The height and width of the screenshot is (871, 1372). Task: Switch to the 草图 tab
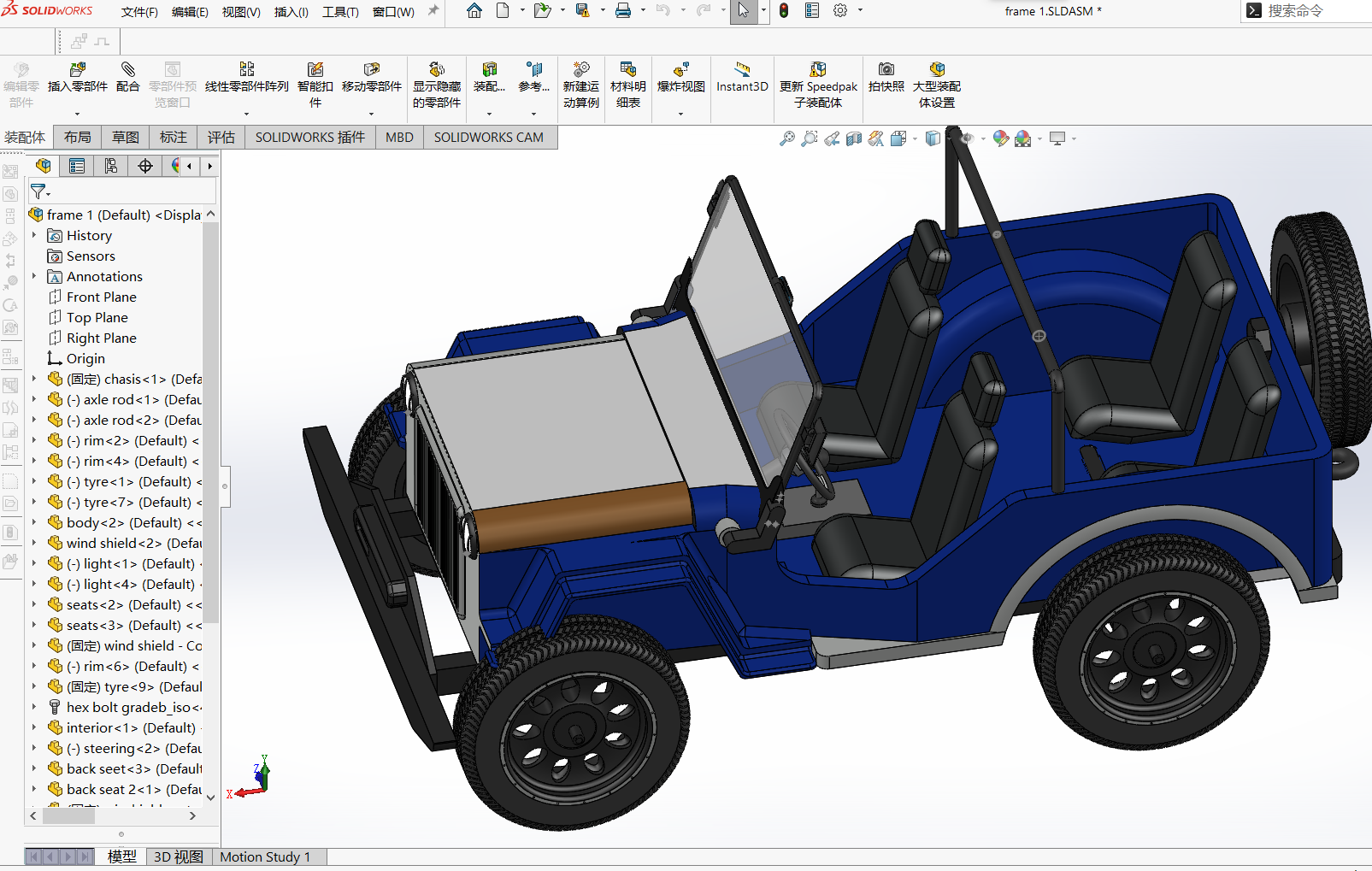pyautogui.click(x=125, y=138)
